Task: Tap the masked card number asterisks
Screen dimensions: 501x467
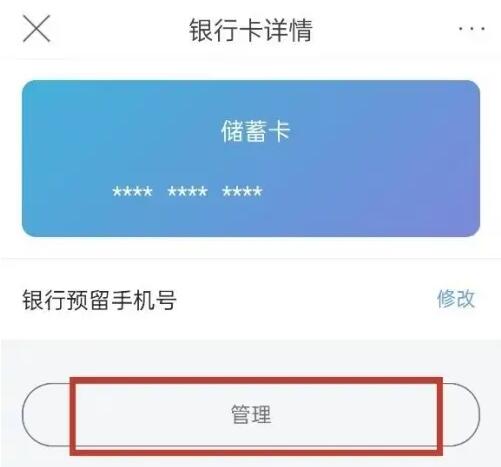Action: [x=187, y=192]
